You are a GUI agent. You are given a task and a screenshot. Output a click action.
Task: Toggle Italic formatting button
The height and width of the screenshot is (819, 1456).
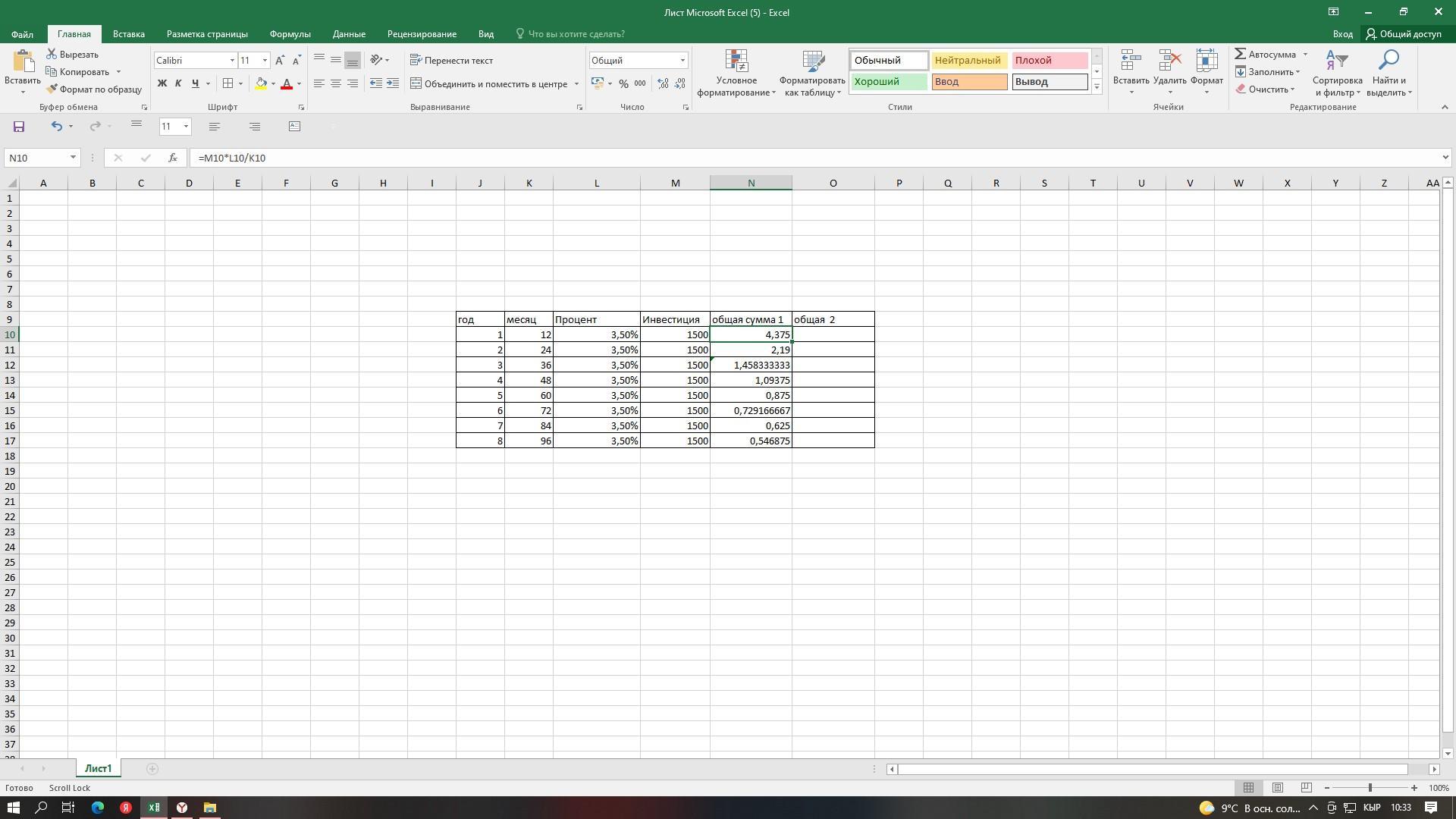coord(178,84)
